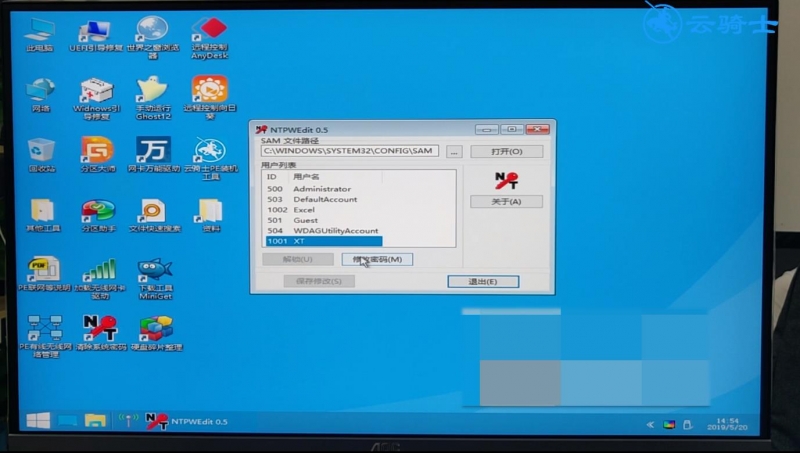Click the 退出(E) exit button
Image resolution: width=800 pixels, height=453 pixels.
click(x=483, y=282)
